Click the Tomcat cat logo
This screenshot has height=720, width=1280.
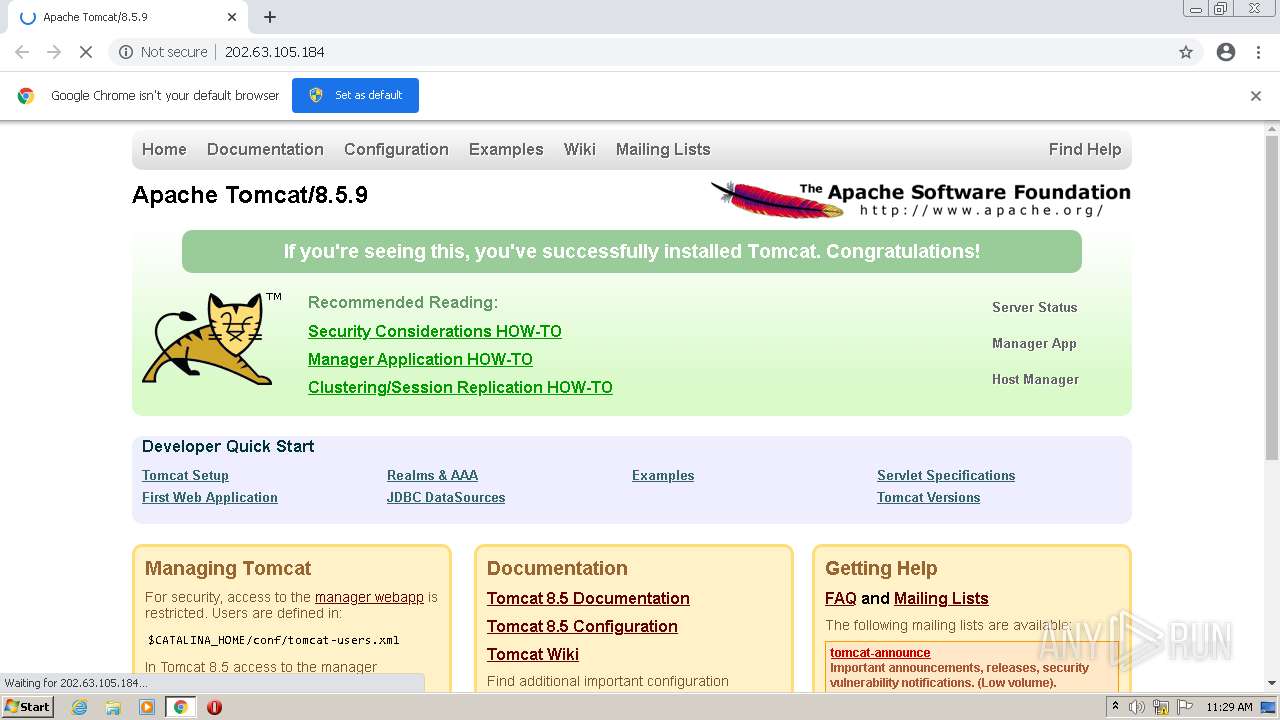point(210,338)
